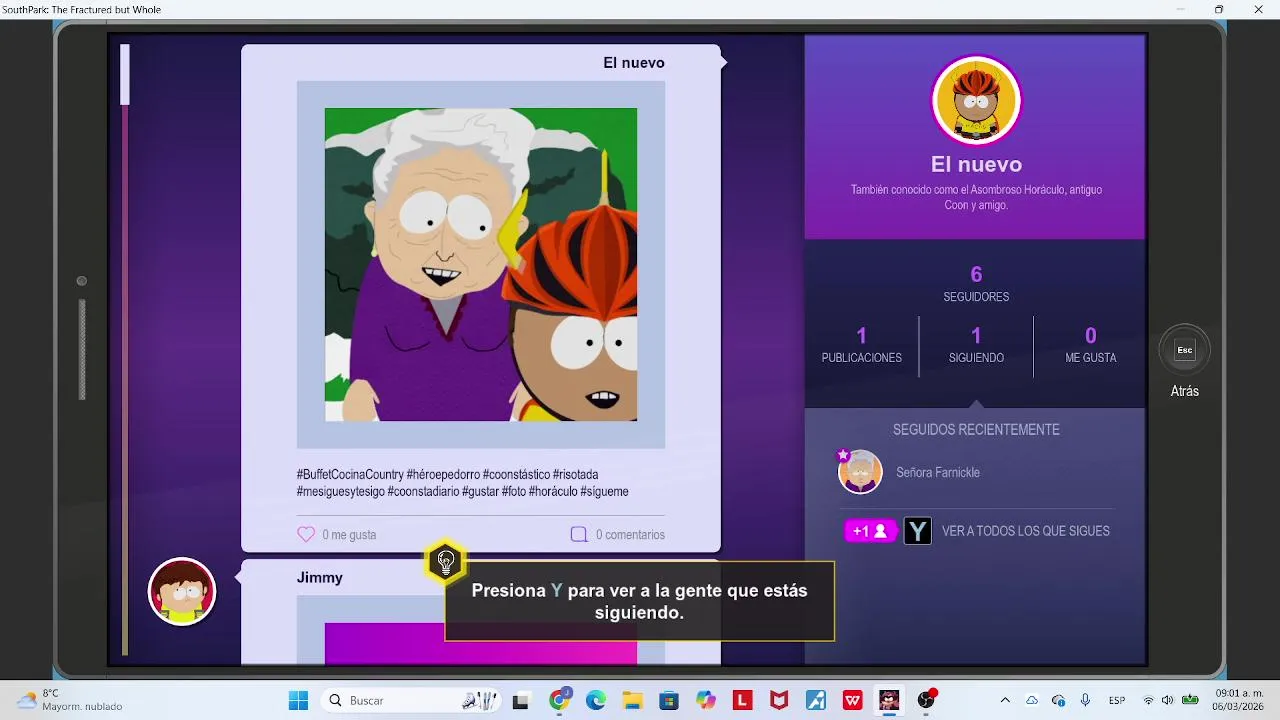Image resolution: width=1280 pixels, height=720 pixels.
Task: Click the pink +1 follower badge
Action: [871, 531]
